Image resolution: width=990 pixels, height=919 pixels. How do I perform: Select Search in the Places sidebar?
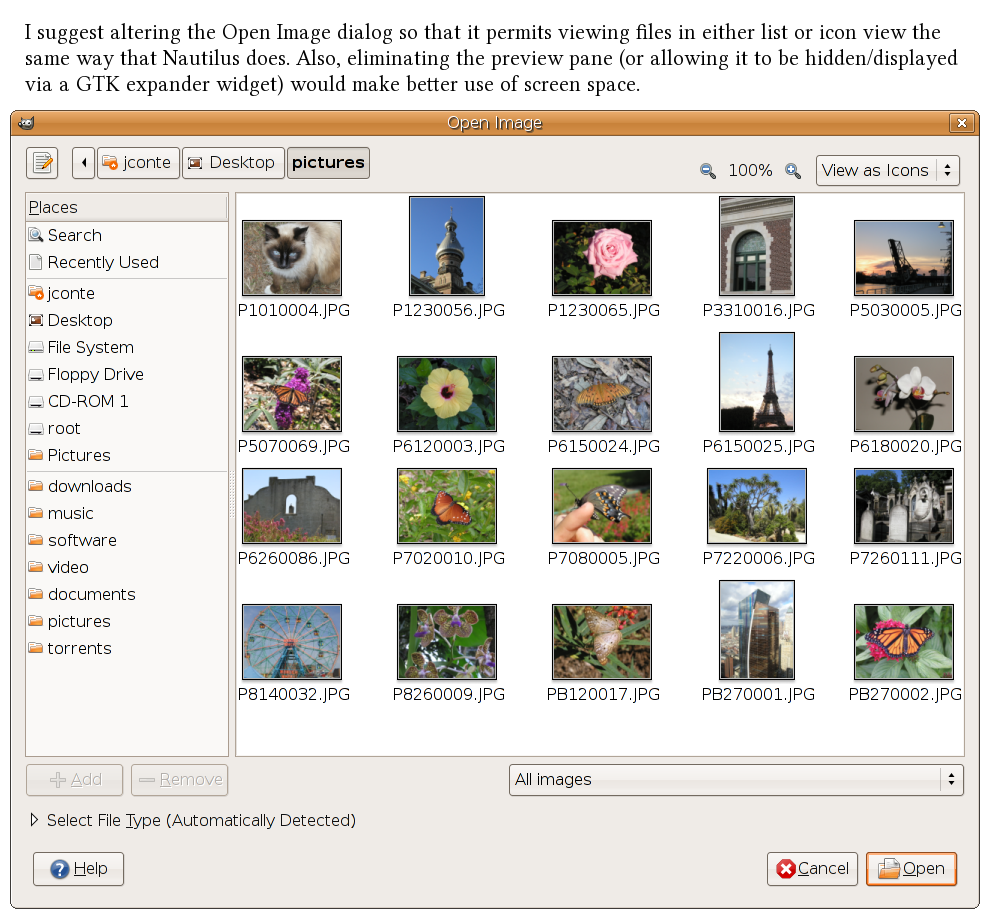[74, 235]
